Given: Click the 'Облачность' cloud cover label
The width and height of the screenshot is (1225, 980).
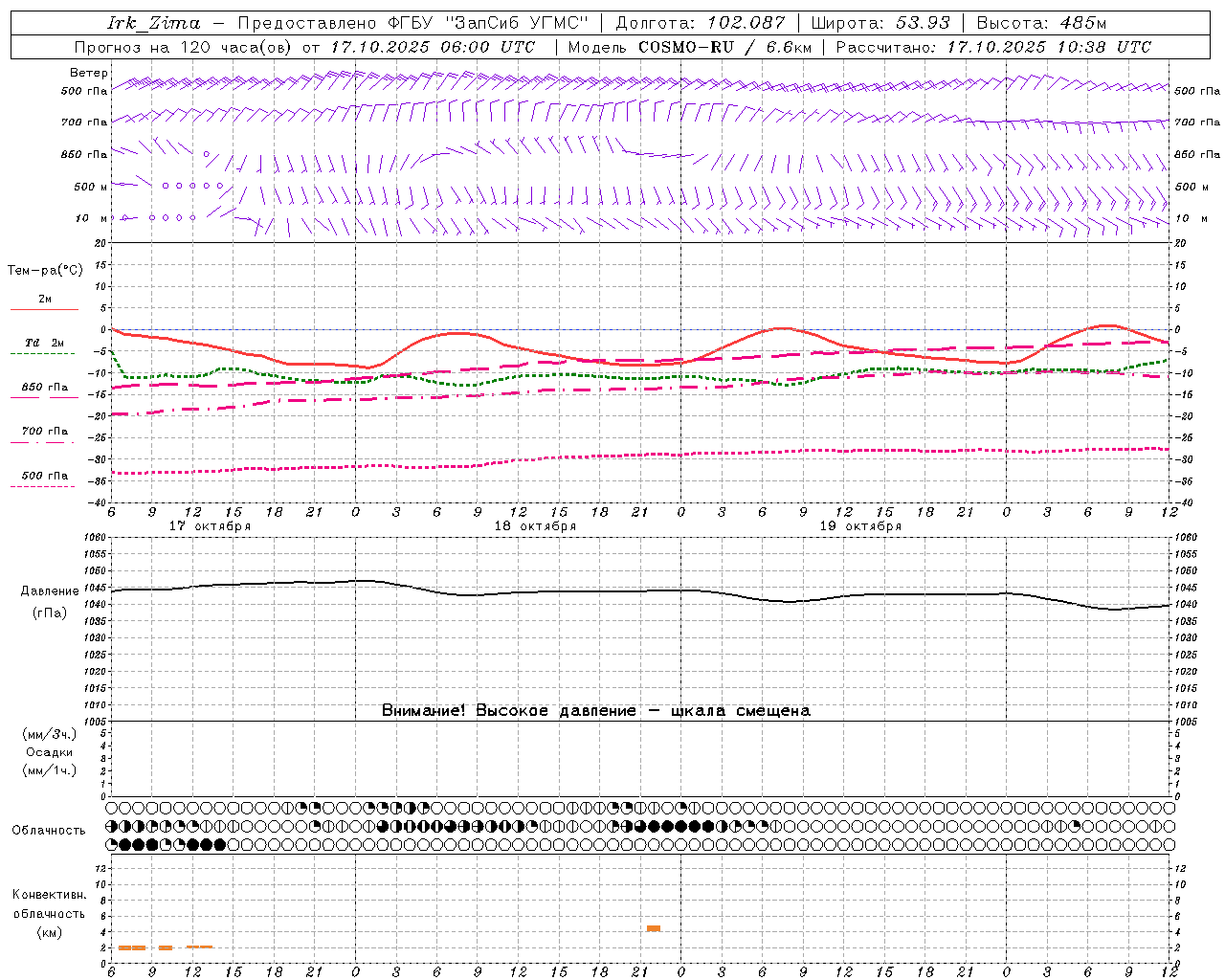Looking at the screenshot, I should click(49, 831).
